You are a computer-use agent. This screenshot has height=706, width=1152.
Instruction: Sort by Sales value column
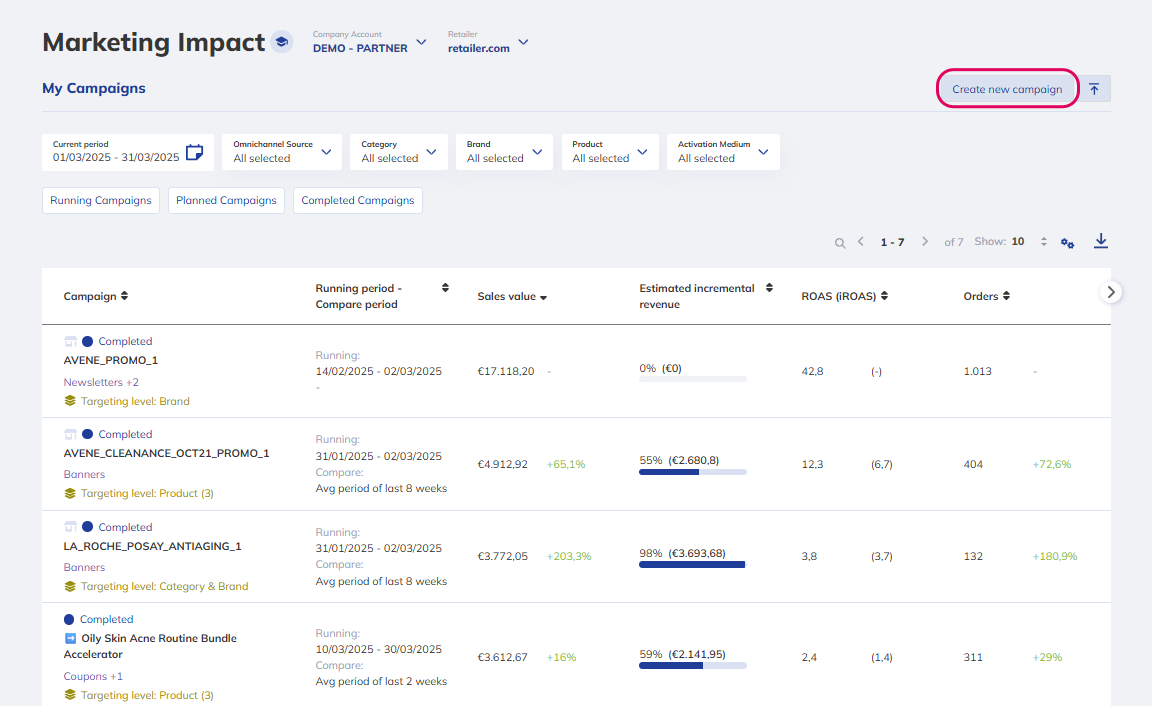[x=512, y=297]
